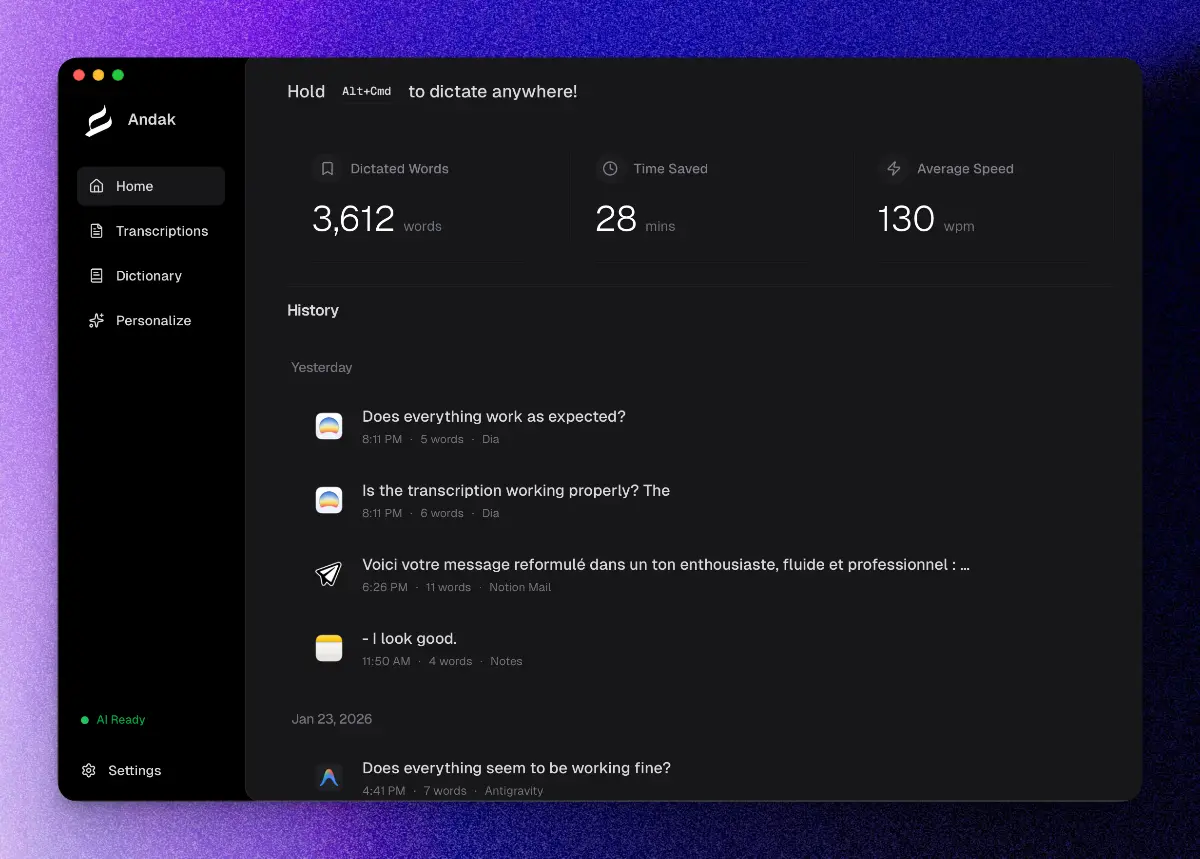Click the Alt+Cmd shortcut badge
The width and height of the screenshot is (1200, 859).
click(x=367, y=91)
